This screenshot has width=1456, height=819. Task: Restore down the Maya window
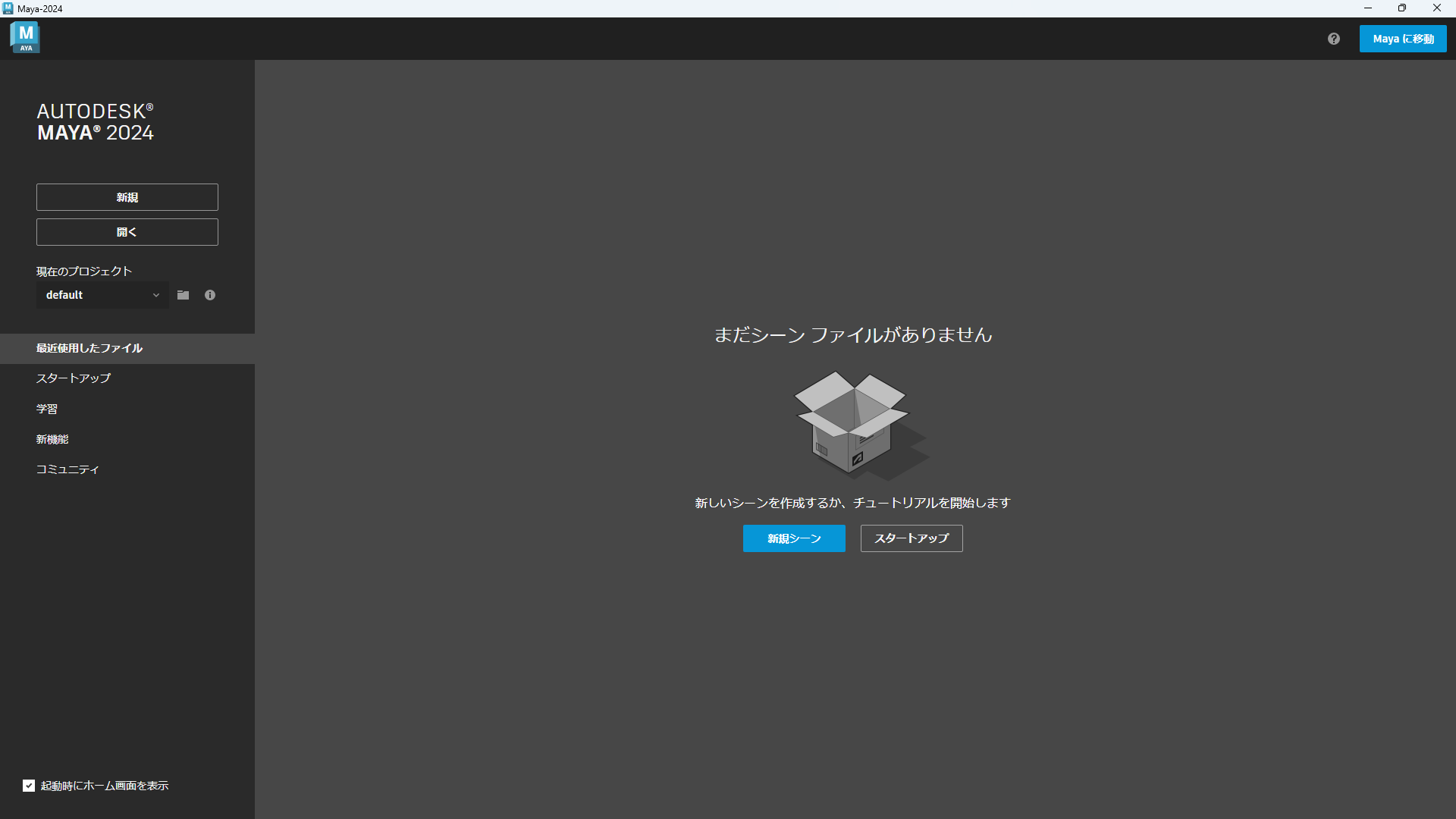pyautogui.click(x=1402, y=8)
